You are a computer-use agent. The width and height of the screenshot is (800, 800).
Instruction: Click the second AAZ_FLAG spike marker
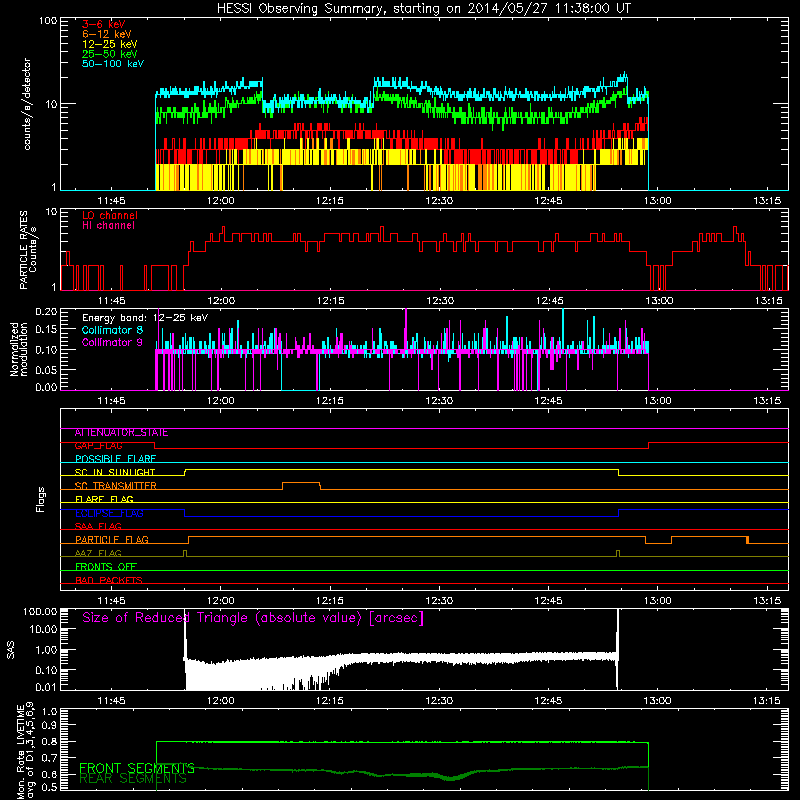pos(618,553)
